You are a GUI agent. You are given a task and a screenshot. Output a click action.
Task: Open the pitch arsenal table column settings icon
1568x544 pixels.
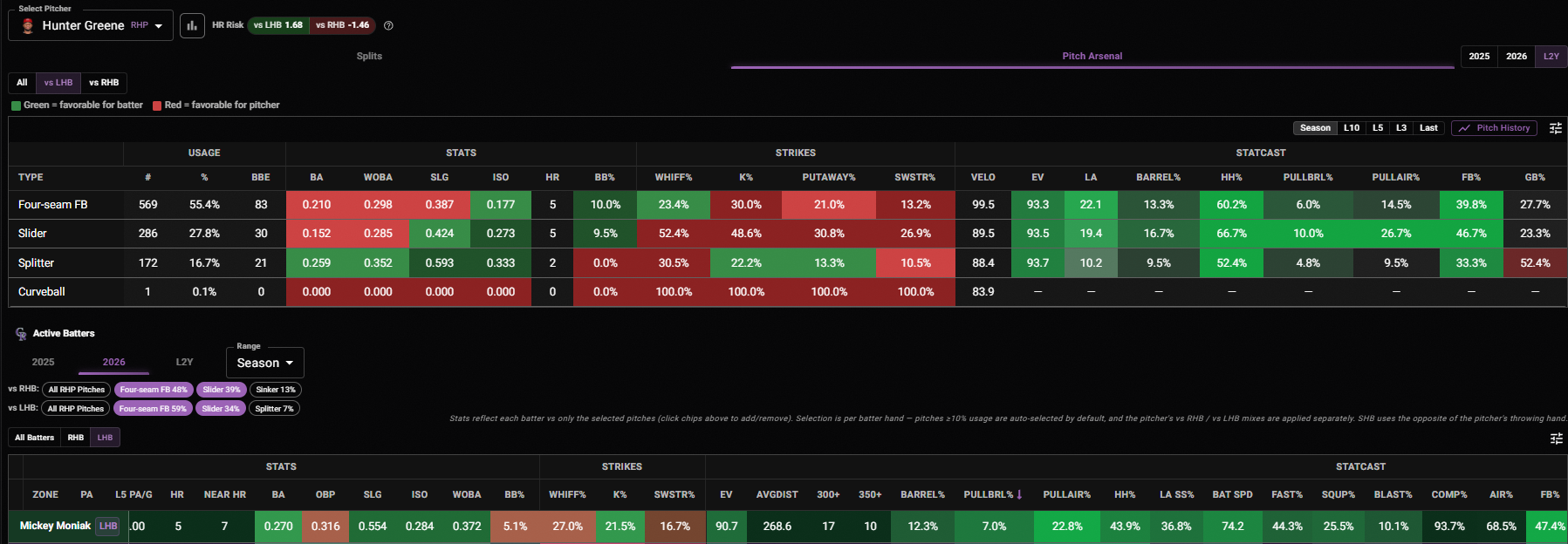(x=1555, y=128)
